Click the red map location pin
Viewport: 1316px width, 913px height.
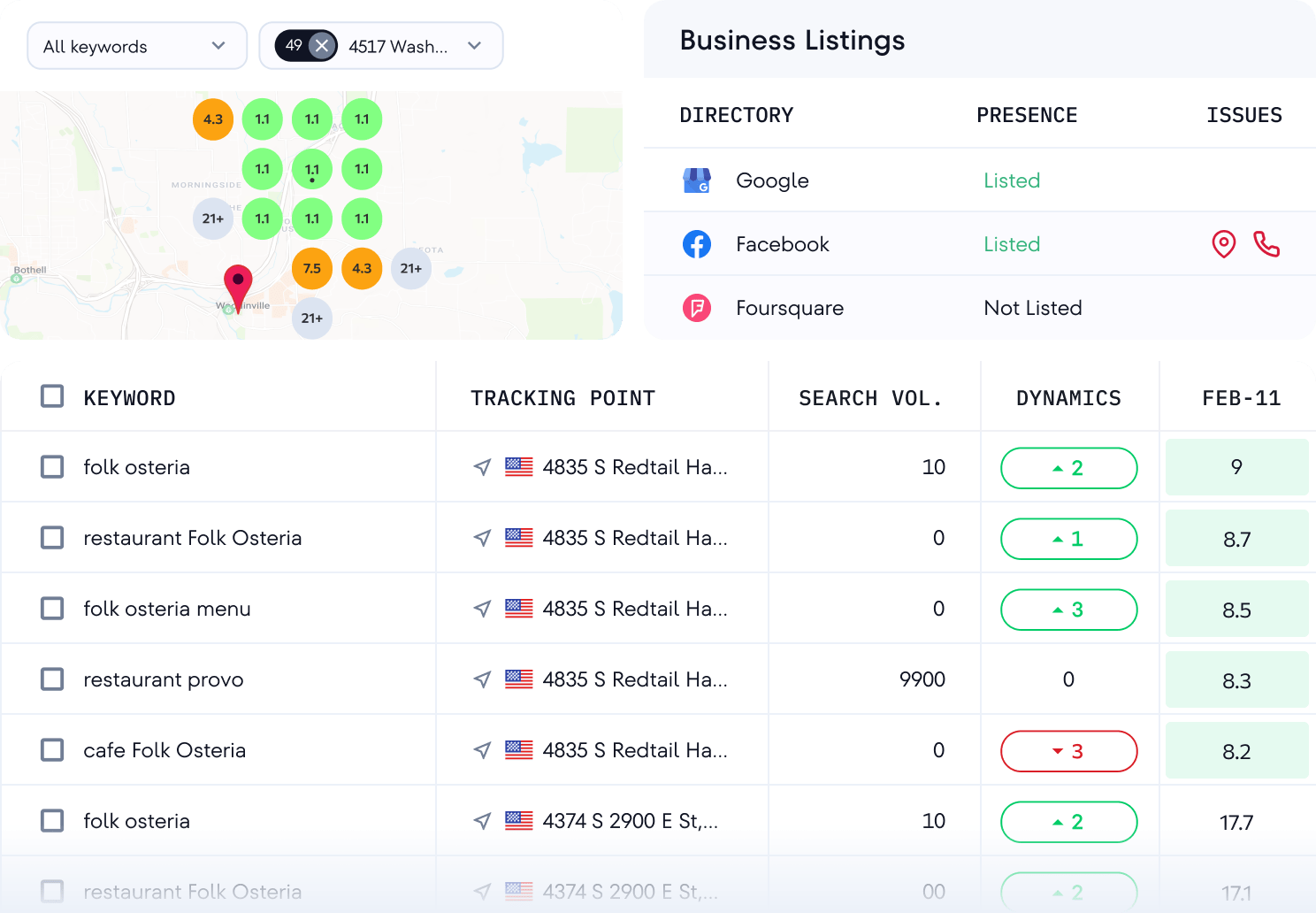tap(238, 284)
